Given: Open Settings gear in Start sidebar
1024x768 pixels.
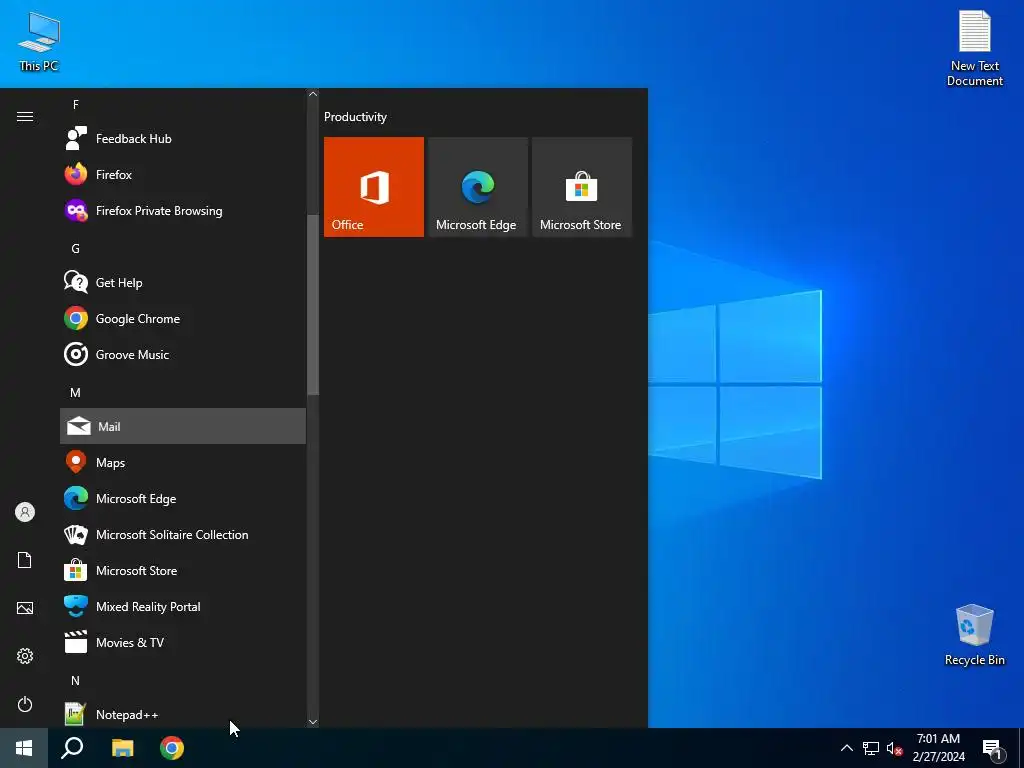Looking at the screenshot, I should point(25,656).
